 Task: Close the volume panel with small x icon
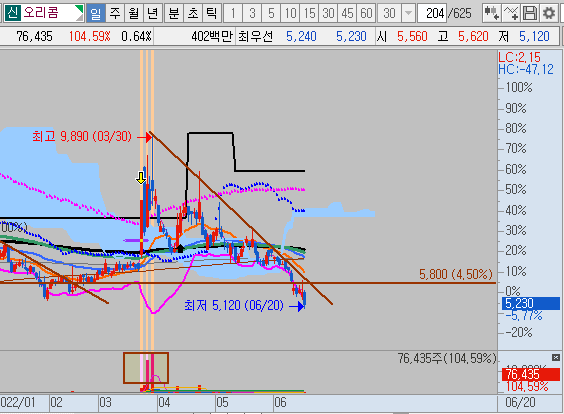point(556,357)
